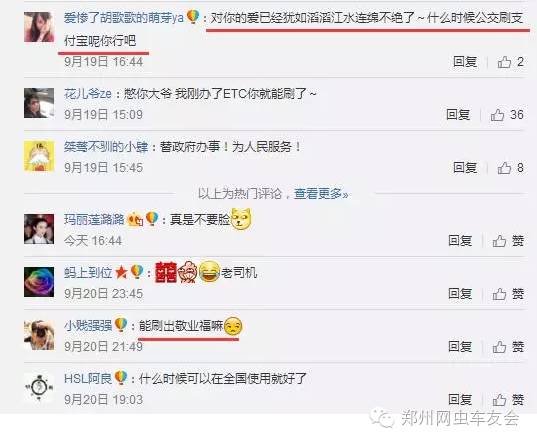Click 花儿爷ze's avatar thumbnail
This screenshot has height=443, width=537.
[x=39, y=103]
